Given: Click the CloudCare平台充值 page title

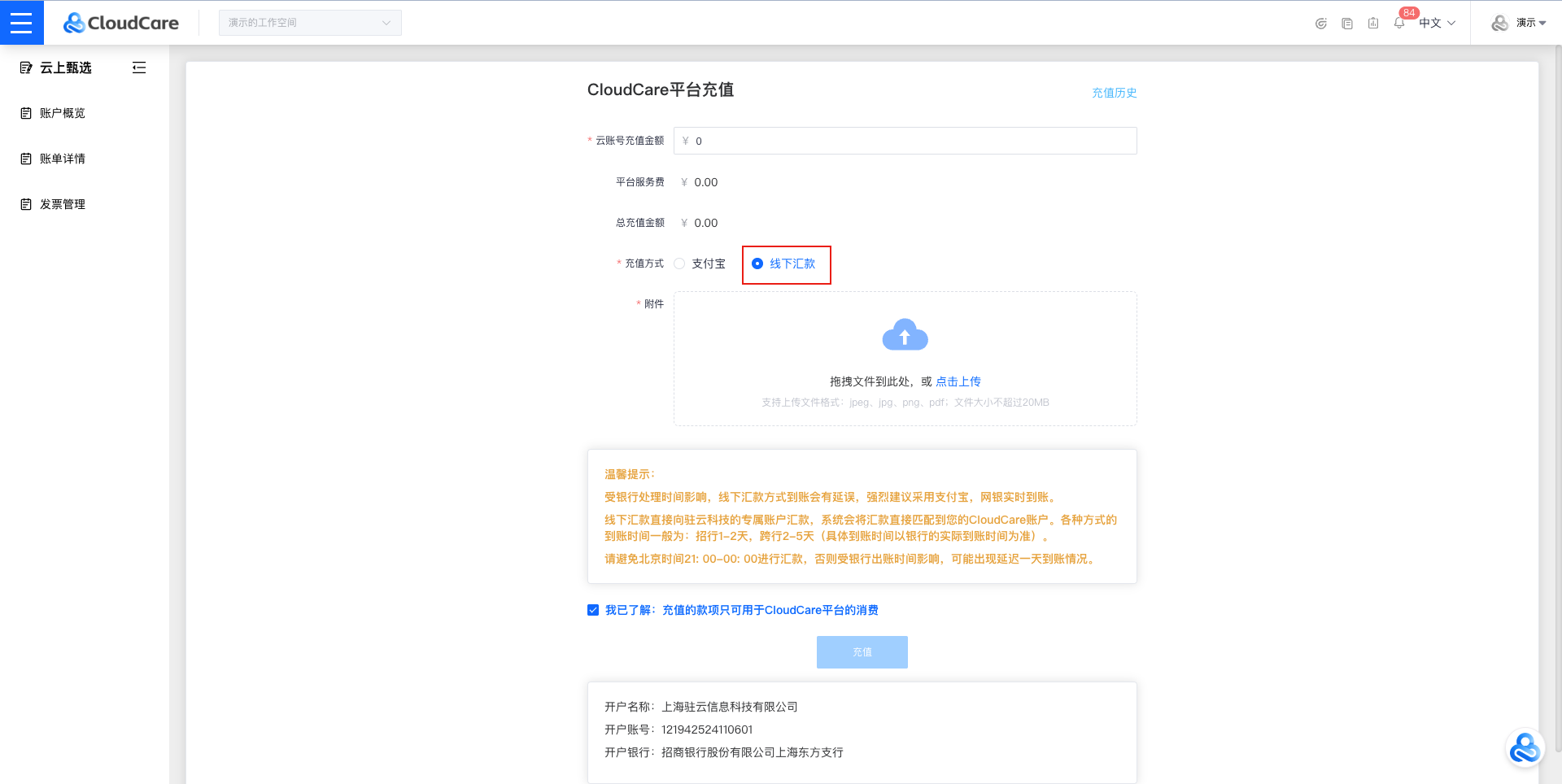Looking at the screenshot, I should (661, 89).
